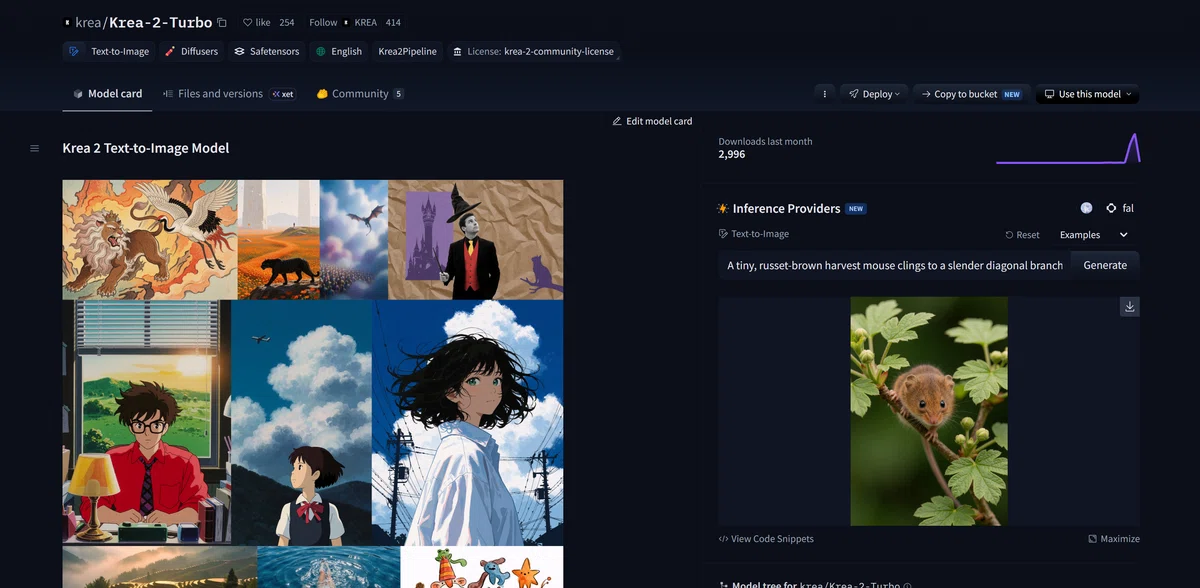Expand the Use this model dropdown
This screenshot has width=1200, height=588.
tap(1087, 94)
